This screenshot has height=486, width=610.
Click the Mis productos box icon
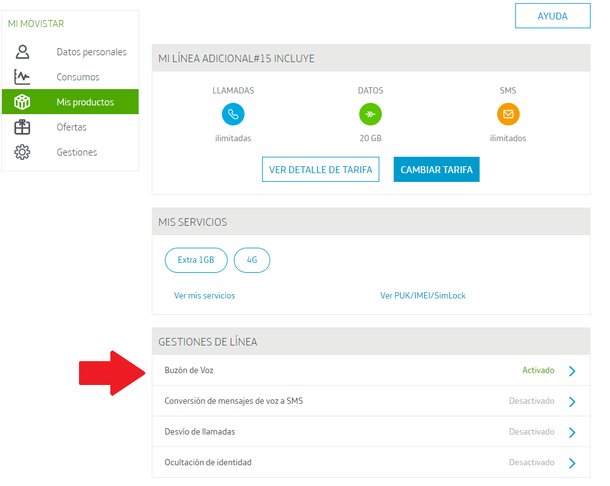22,102
